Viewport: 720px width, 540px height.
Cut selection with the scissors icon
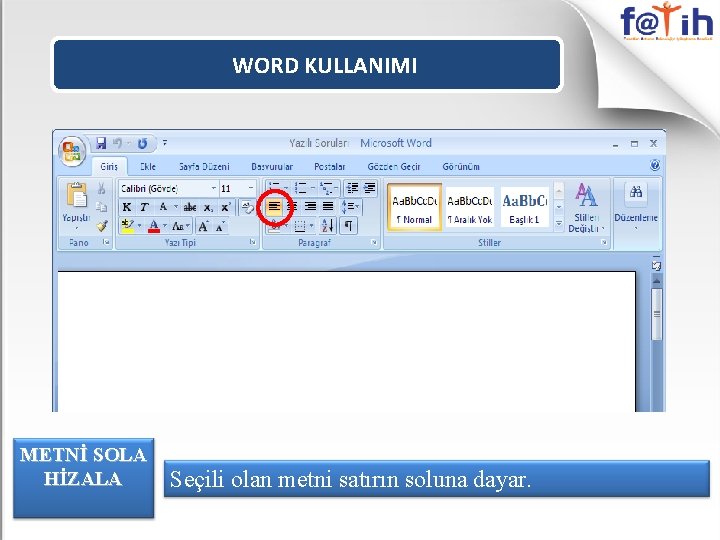pos(101,188)
